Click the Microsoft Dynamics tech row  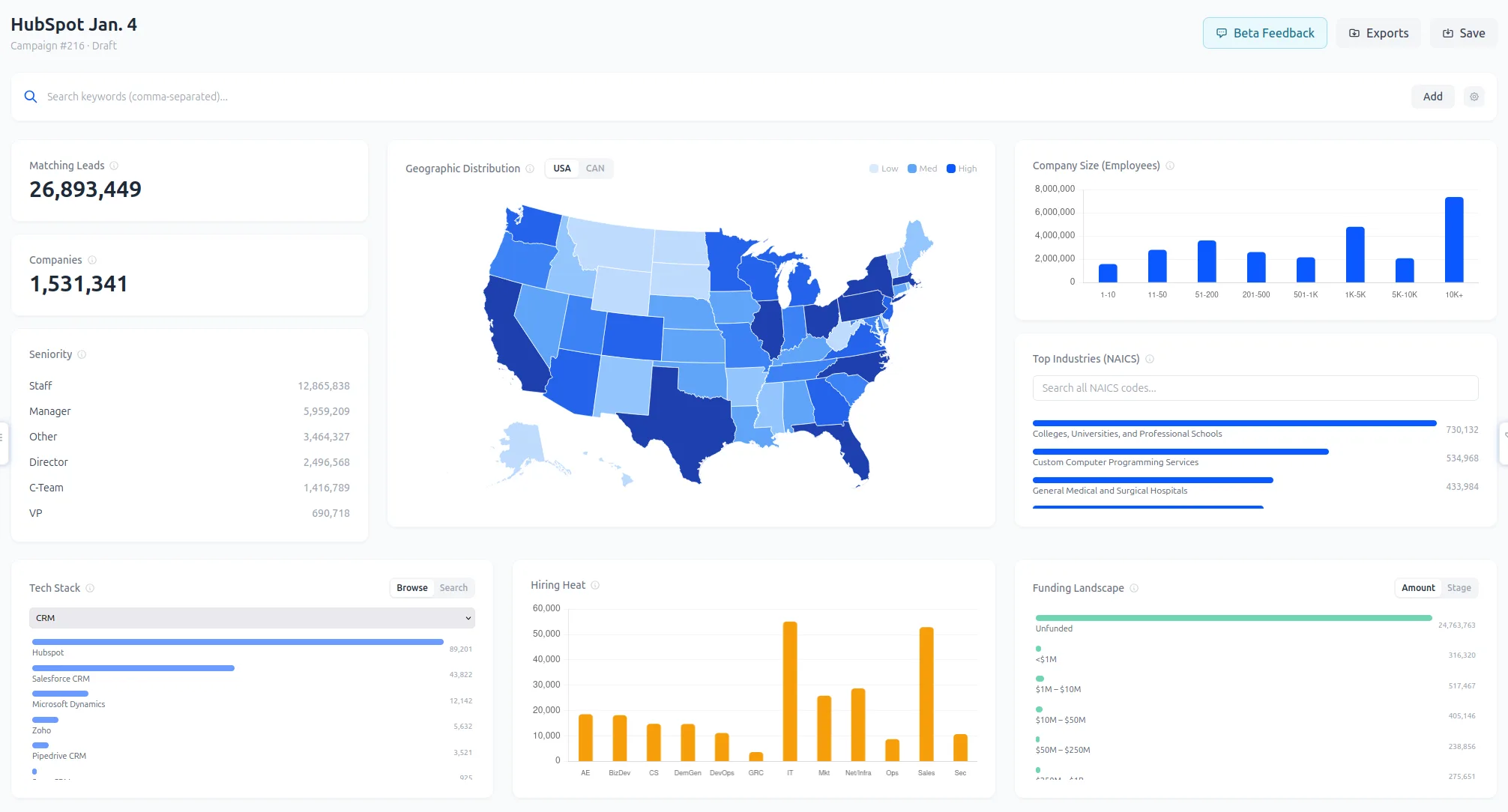[x=252, y=700]
